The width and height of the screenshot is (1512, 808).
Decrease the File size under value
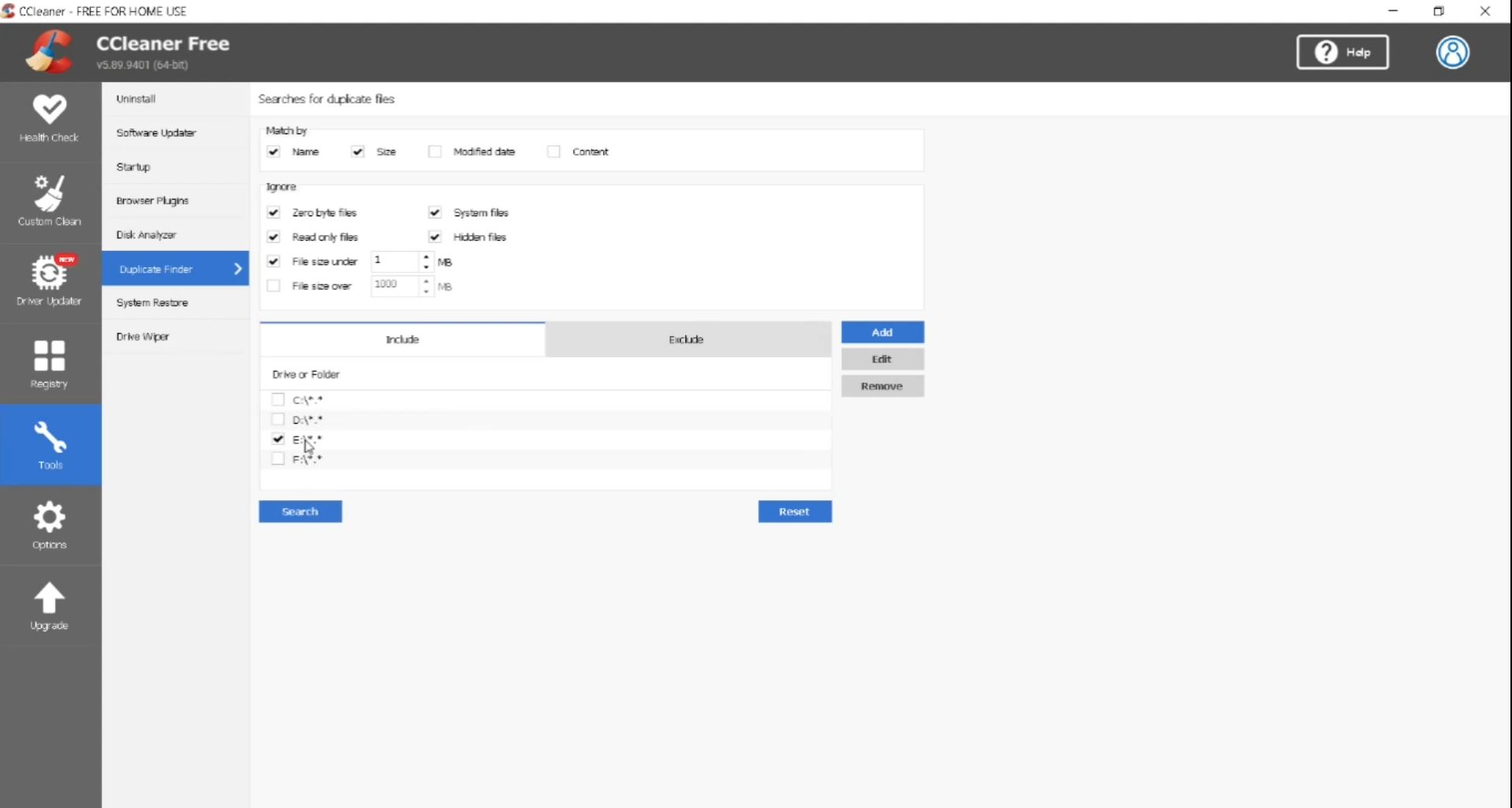[x=426, y=267]
